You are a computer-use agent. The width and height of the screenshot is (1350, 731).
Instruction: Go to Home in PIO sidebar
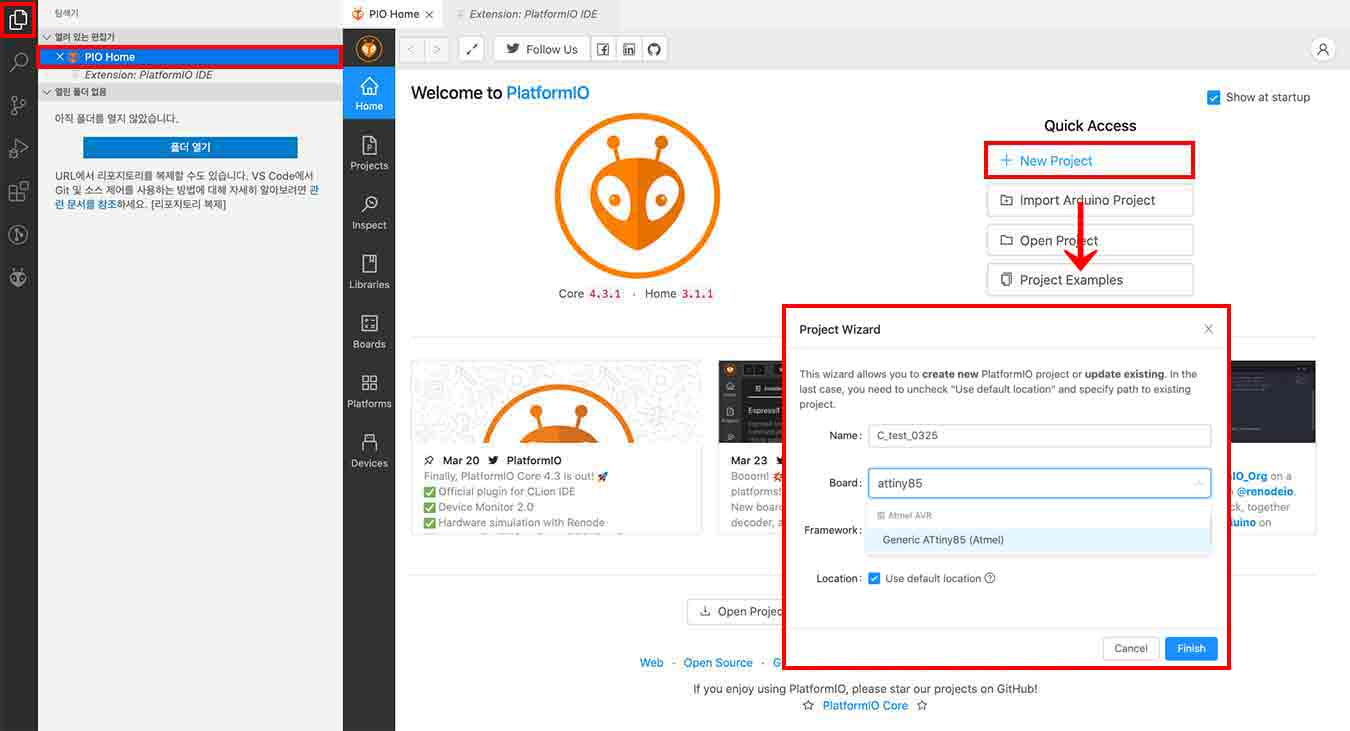[x=369, y=93]
